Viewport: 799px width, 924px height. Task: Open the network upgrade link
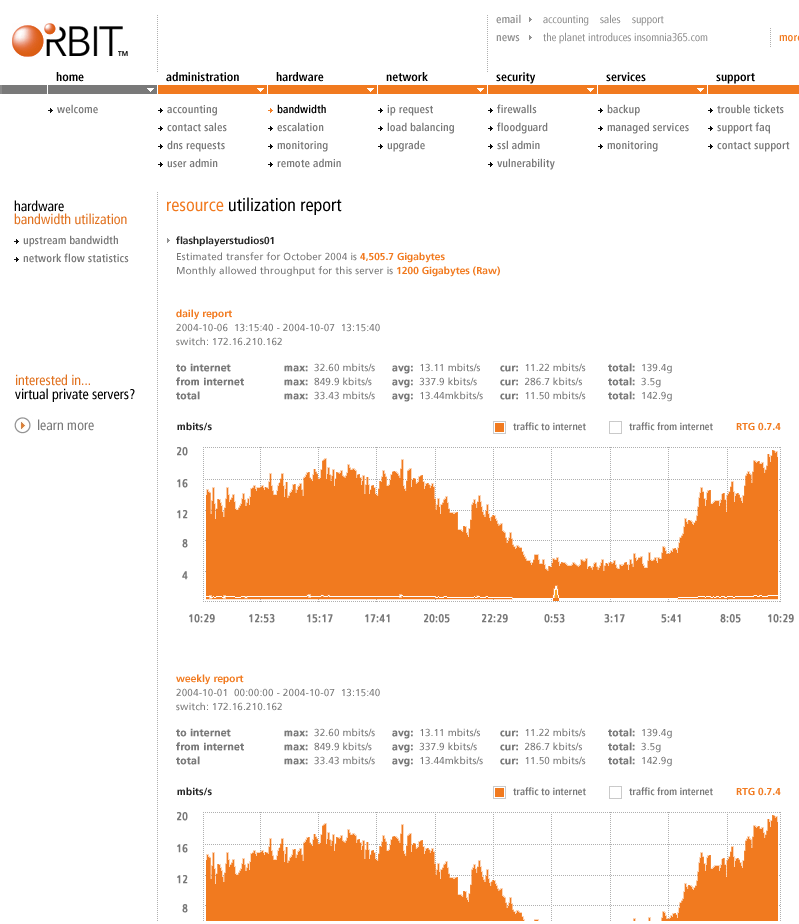tap(406, 146)
